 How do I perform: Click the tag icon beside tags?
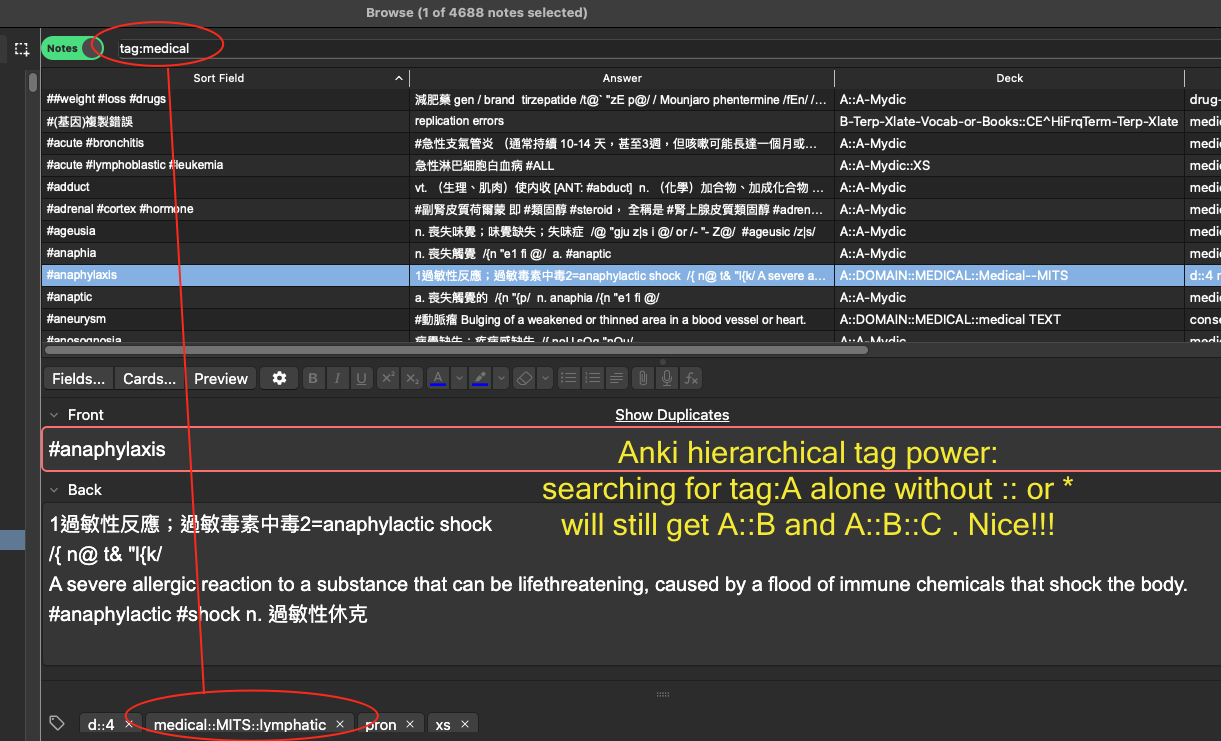pyautogui.click(x=58, y=723)
